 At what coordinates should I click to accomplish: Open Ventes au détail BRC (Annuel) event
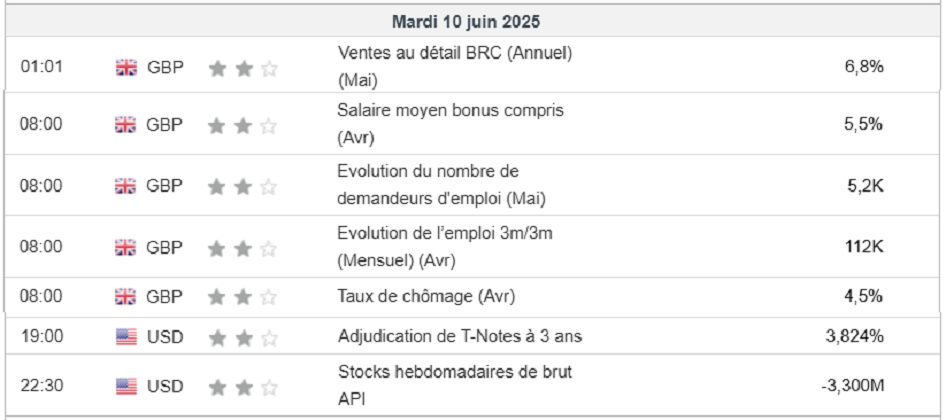[455, 53]
